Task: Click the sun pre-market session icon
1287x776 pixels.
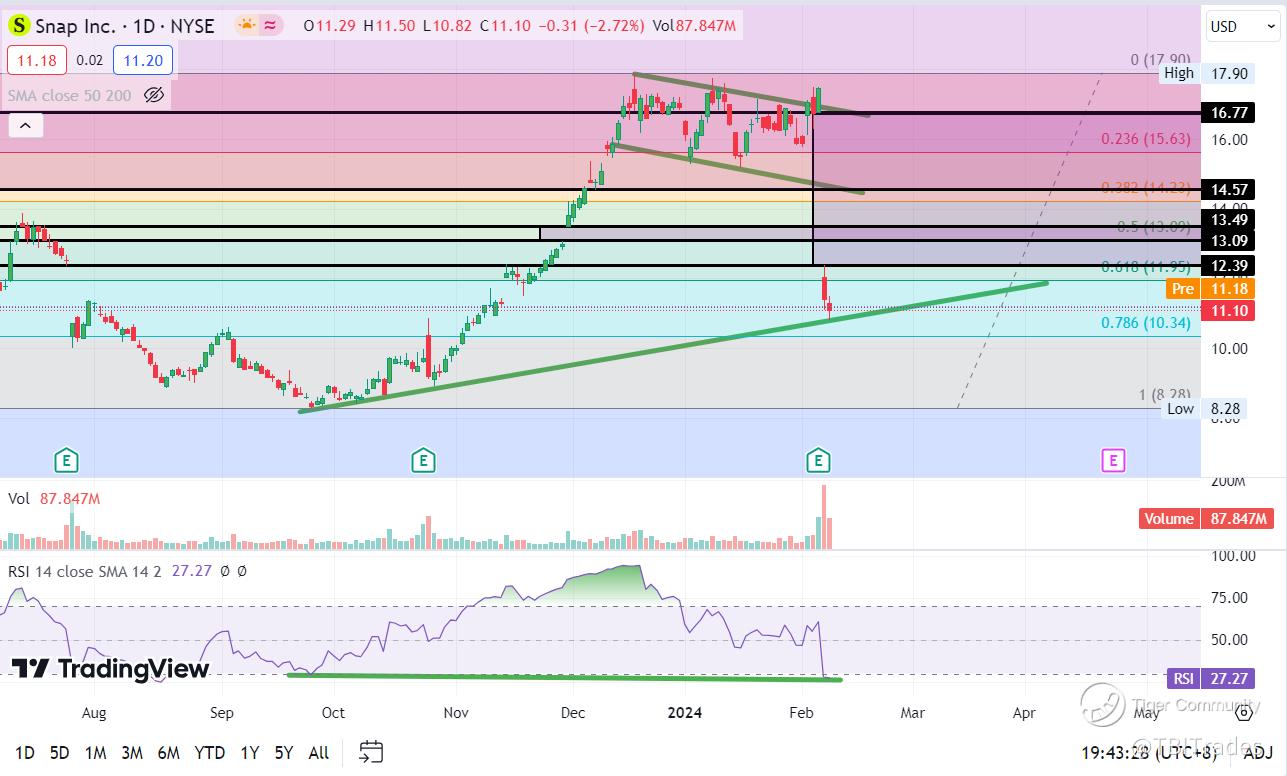Action: click(245, 26)
